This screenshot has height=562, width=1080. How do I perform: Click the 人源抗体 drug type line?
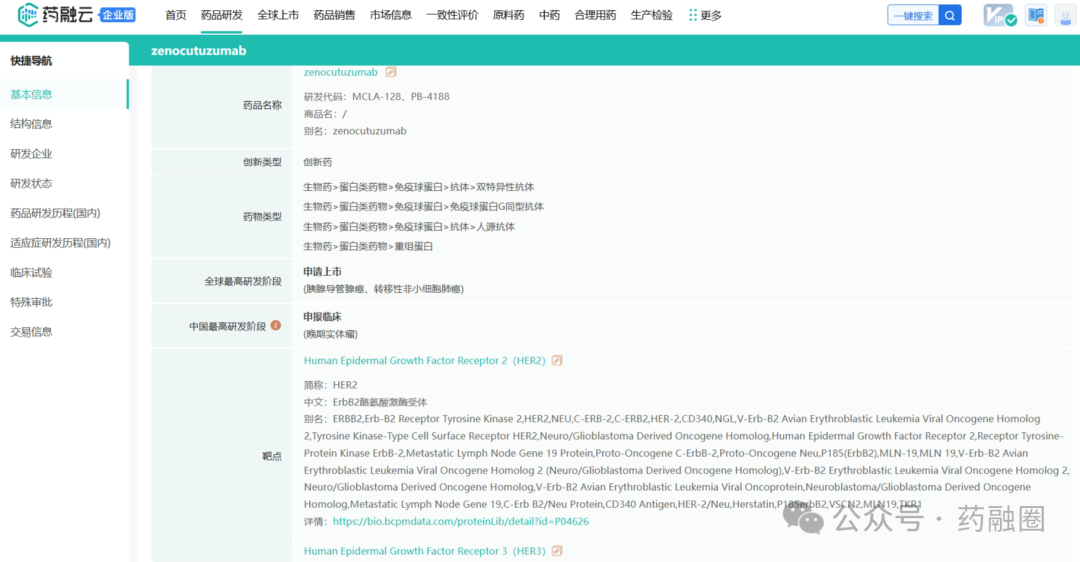pos(408,227)
